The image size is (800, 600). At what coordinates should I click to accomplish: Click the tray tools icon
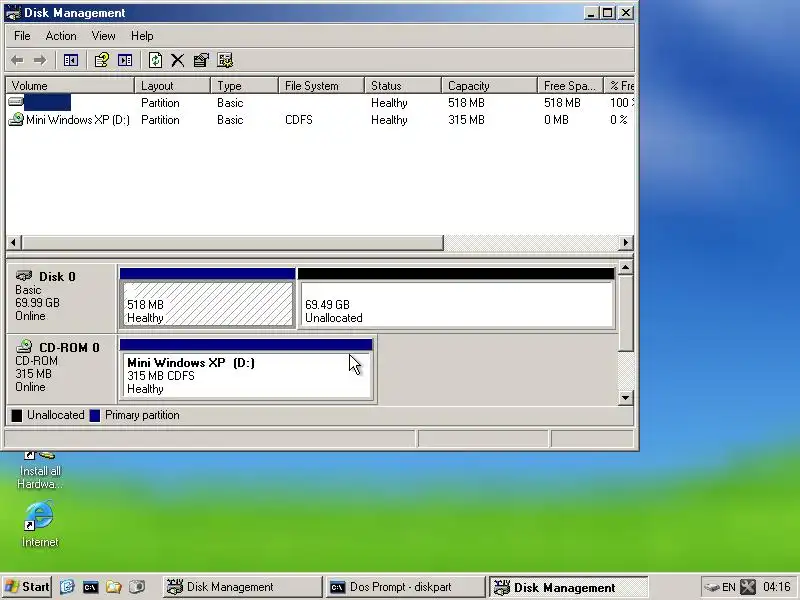pos(748,587)
